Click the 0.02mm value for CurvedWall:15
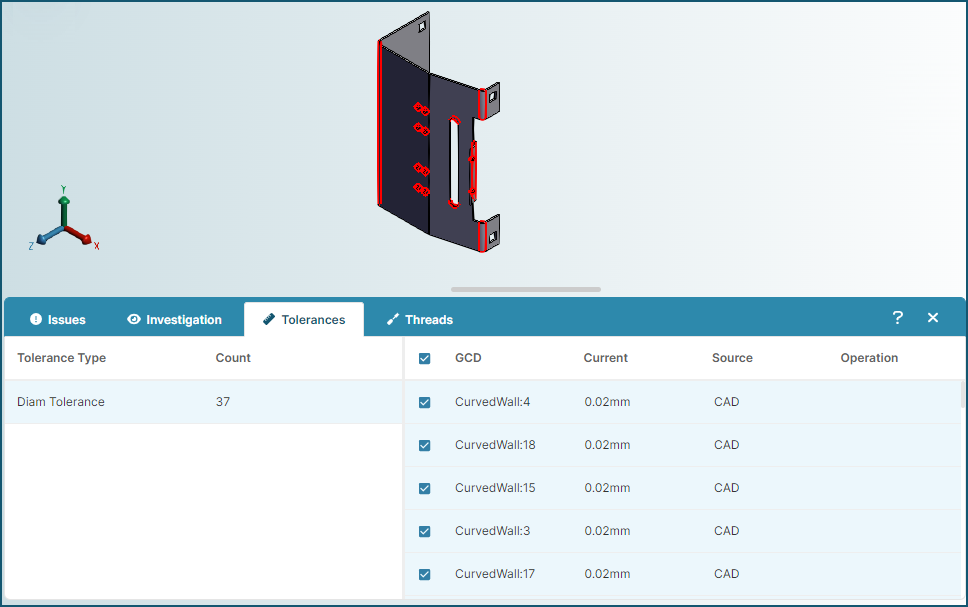This screenshot has width=968, height=607. (607, 488)
